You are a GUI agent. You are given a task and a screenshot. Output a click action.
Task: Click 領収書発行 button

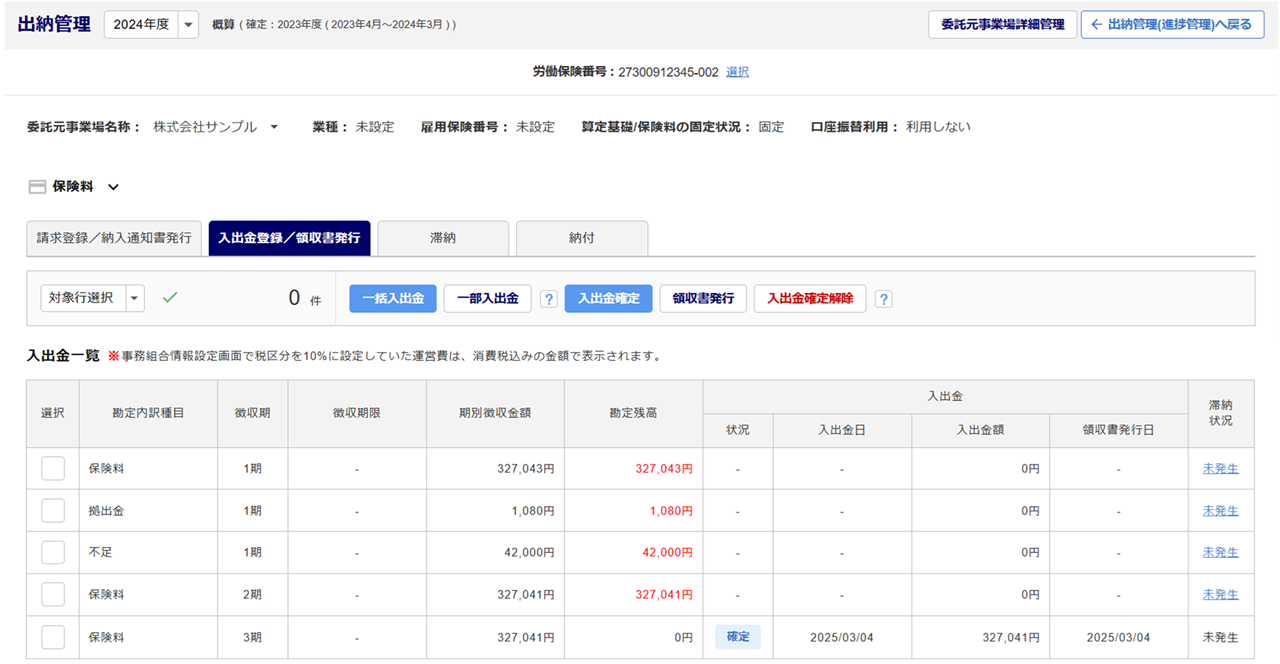coord(702,299)
